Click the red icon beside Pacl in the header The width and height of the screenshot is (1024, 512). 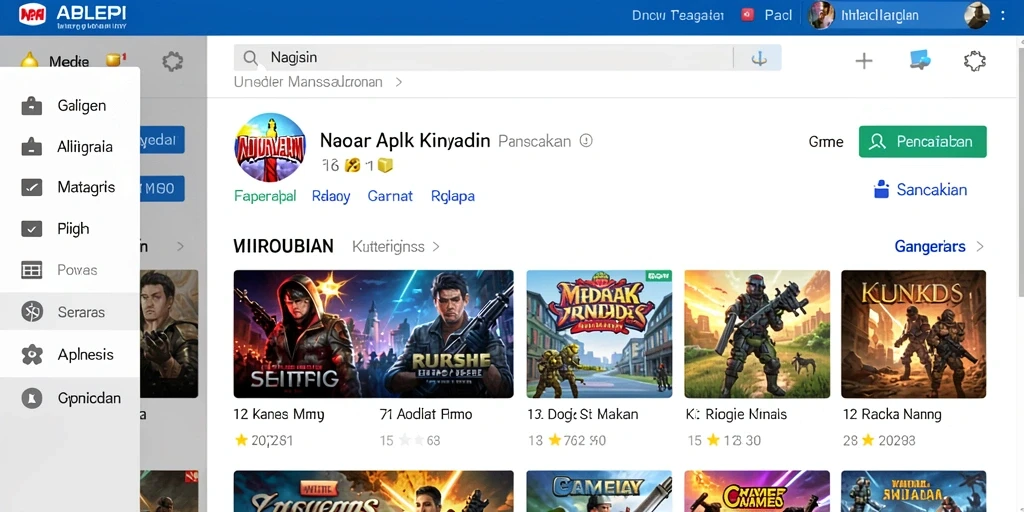[x=748, y=14]
